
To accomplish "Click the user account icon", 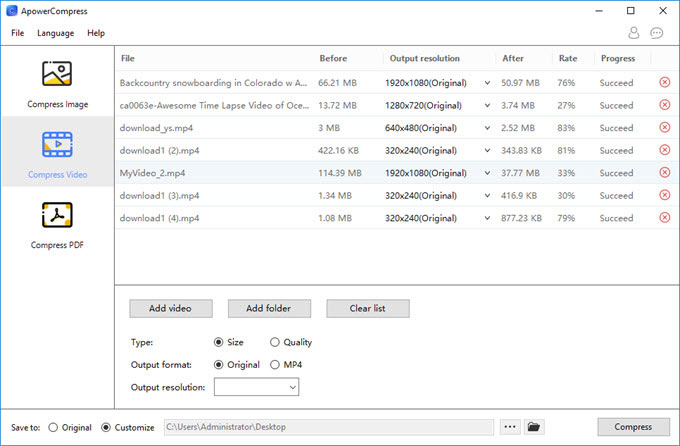I will [x=634, y=33].
